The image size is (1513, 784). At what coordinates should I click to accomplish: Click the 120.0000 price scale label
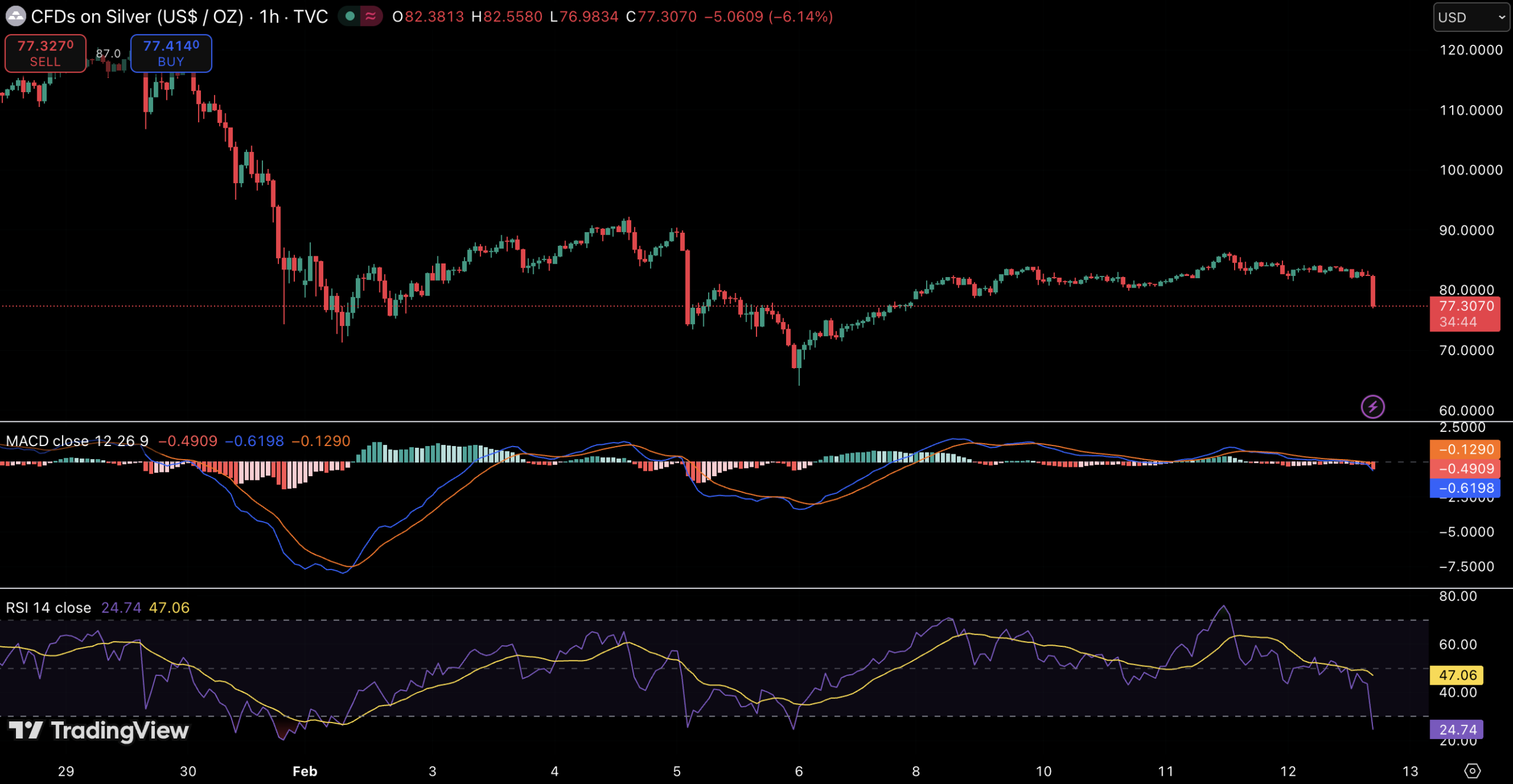[1470, 50]
